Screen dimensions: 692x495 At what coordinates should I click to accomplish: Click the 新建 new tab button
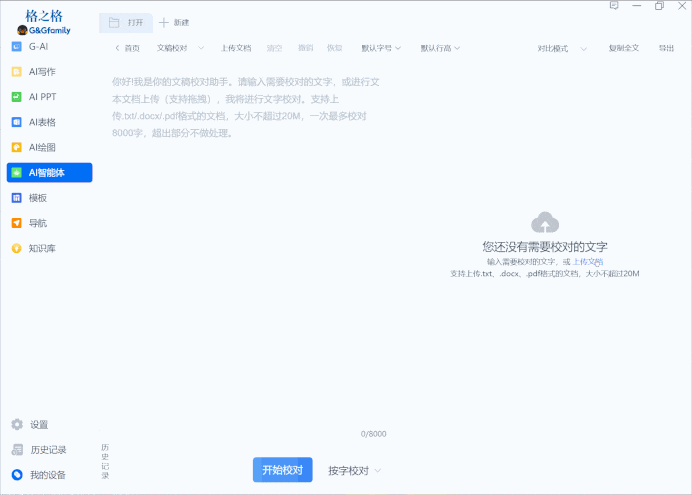[x=174, y=22]
